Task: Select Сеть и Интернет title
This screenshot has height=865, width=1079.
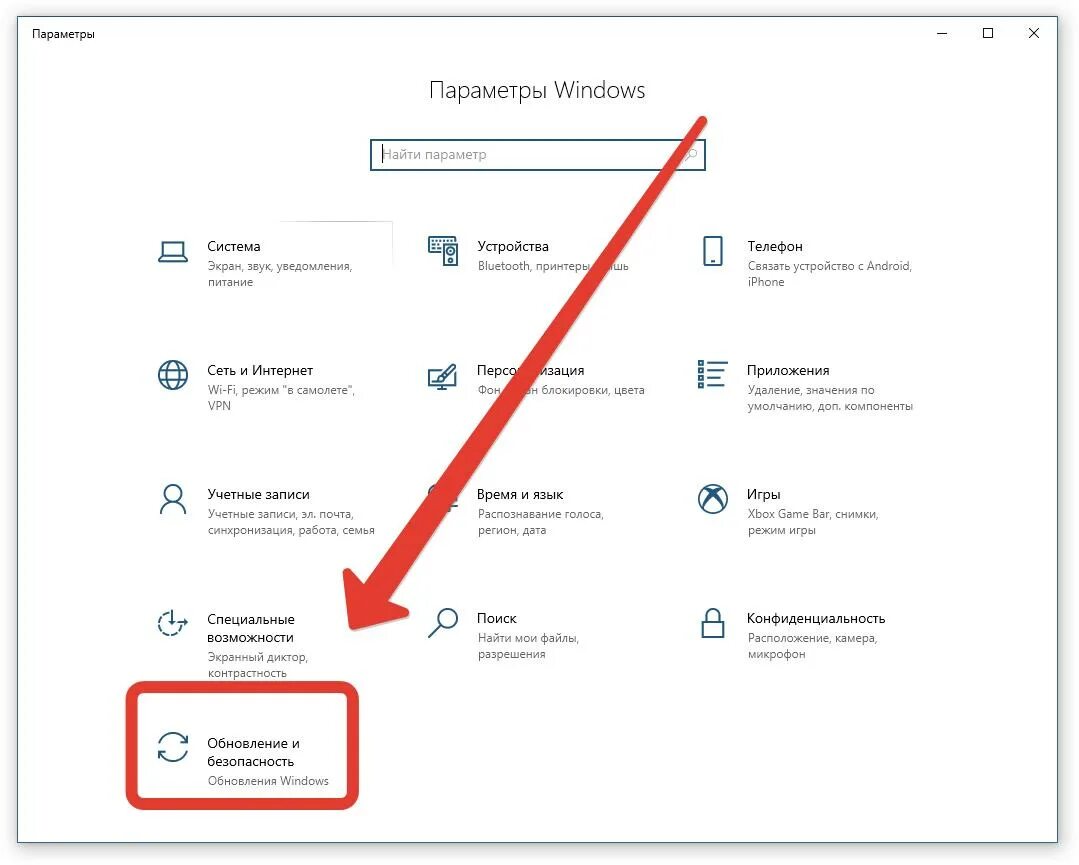Action: [260, 370]
